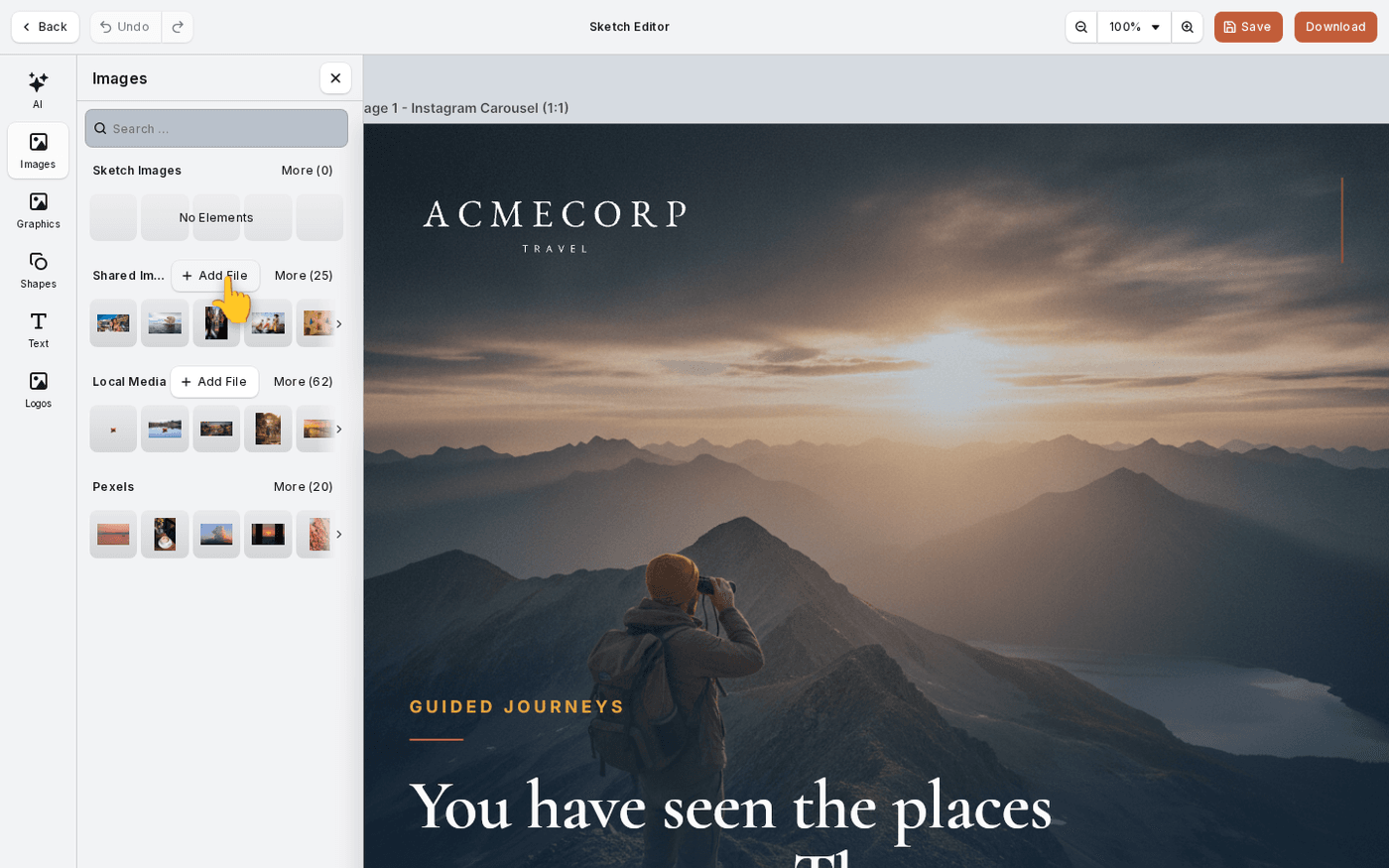Pick the fourth Shared Images thumbnail
The width and height of the screenshot is (1389, 868).
click(x=268, y=323)
